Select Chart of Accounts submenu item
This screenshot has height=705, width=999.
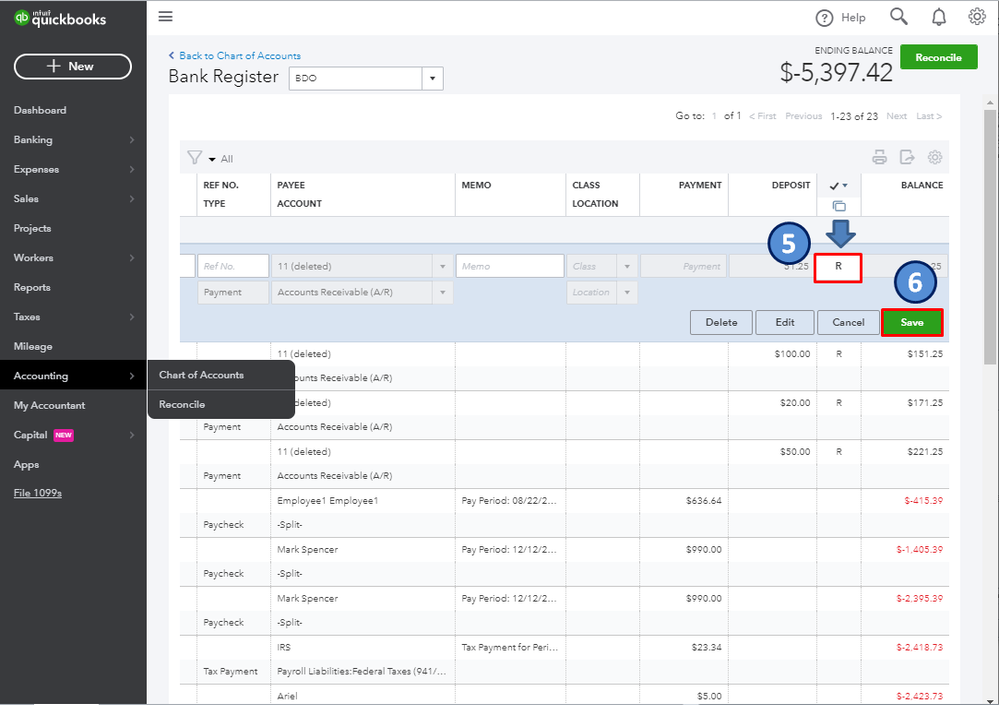pyautogui.click(x=201, y=375)
